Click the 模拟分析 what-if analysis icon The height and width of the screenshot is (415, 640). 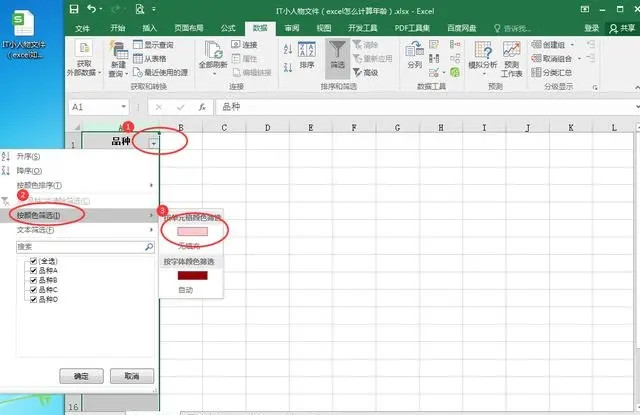click(482, 54)
